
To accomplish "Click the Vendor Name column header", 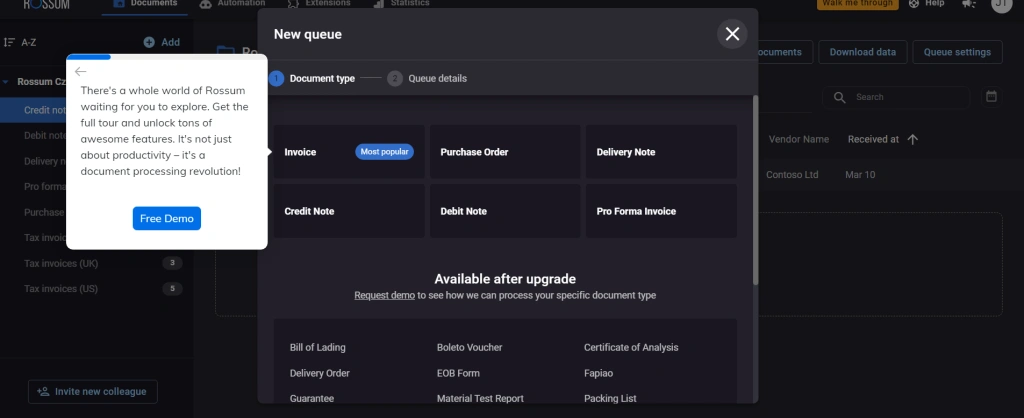I will coord(799,139).
